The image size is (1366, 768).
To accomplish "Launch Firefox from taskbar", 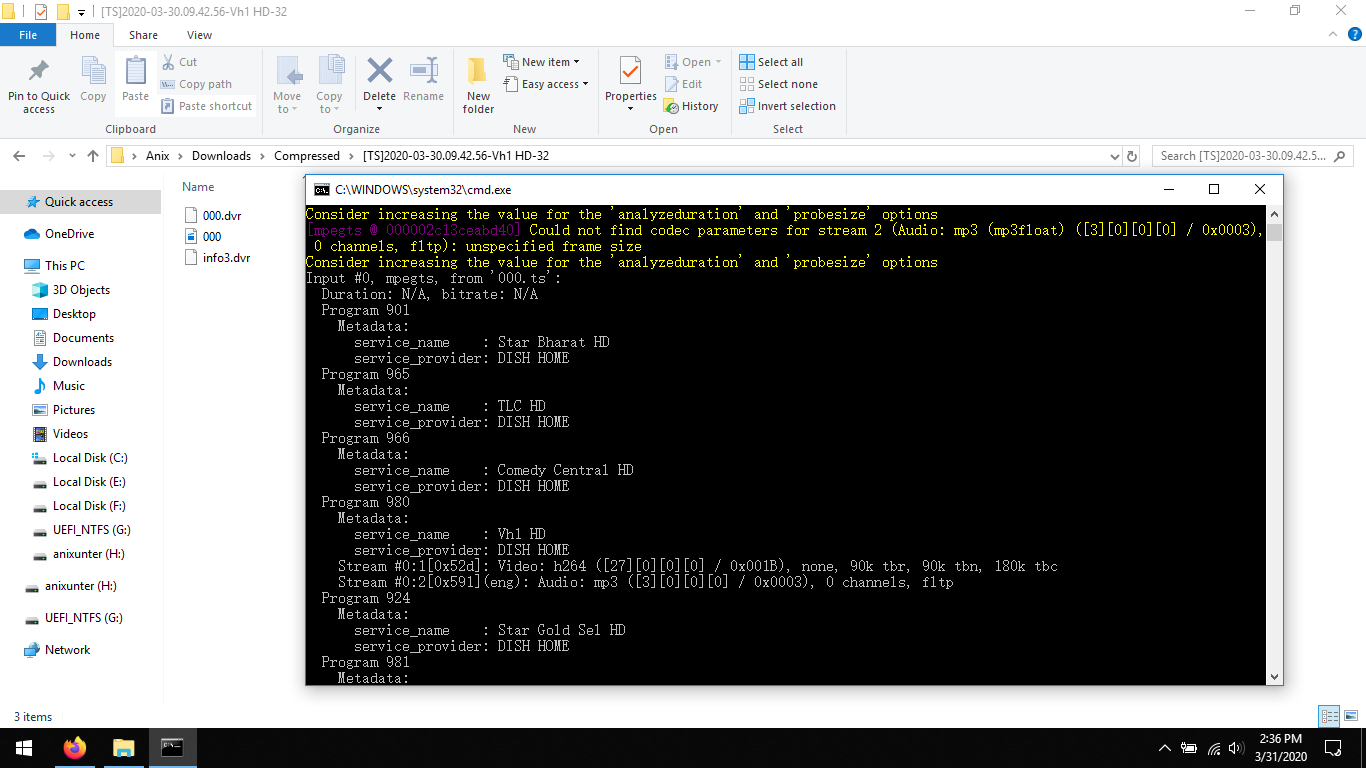I will [74, 747].
